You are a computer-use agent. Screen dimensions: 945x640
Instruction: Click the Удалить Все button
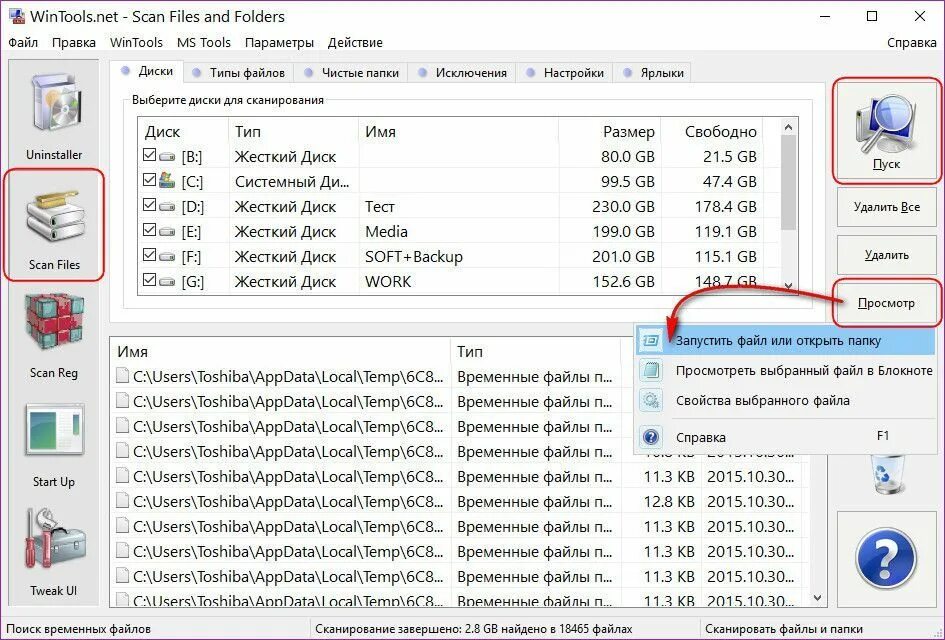tap(886, 207)
